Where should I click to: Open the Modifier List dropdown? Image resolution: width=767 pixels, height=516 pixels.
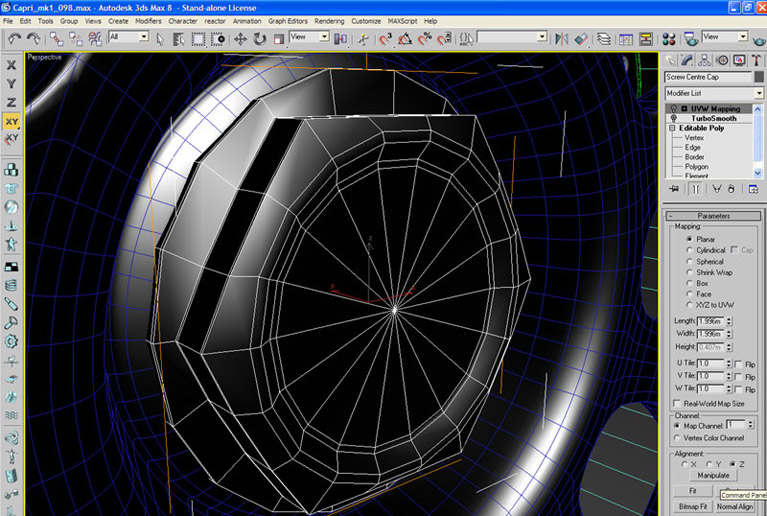pos(759,93)
